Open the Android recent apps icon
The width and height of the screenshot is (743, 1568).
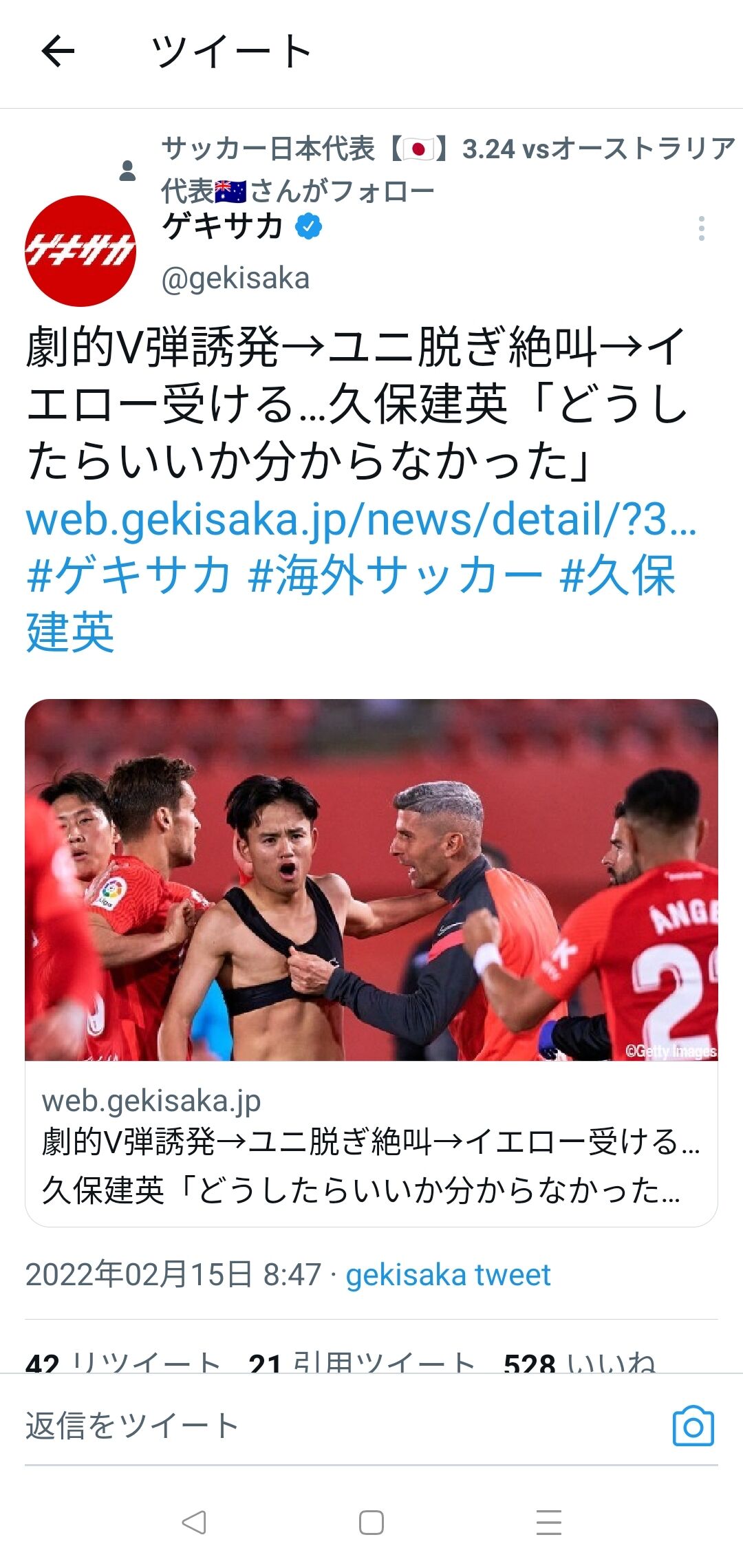click(x=549, y=1522)
